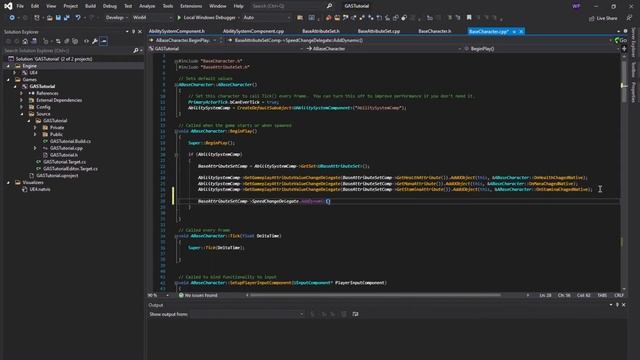The height and width of the screenshot is (360, 640).
Task: Expand the Public folder
Action: click(36, 134)
